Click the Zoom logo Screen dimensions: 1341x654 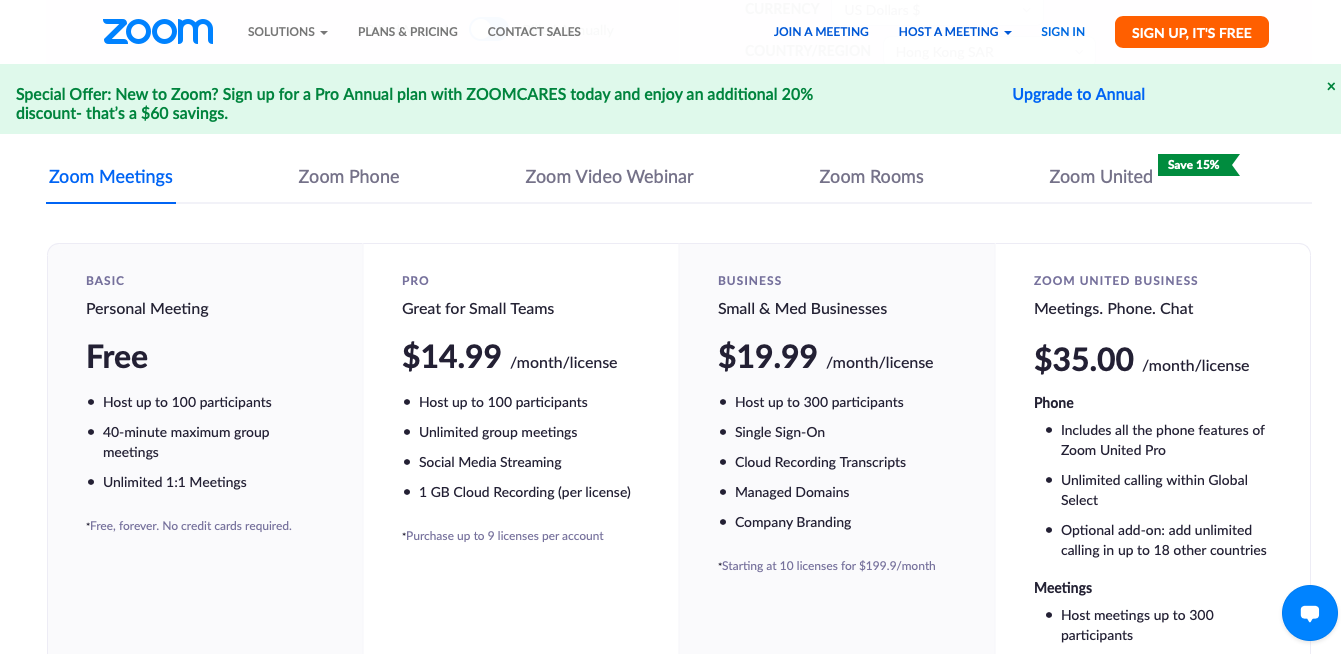pos(158,32)
